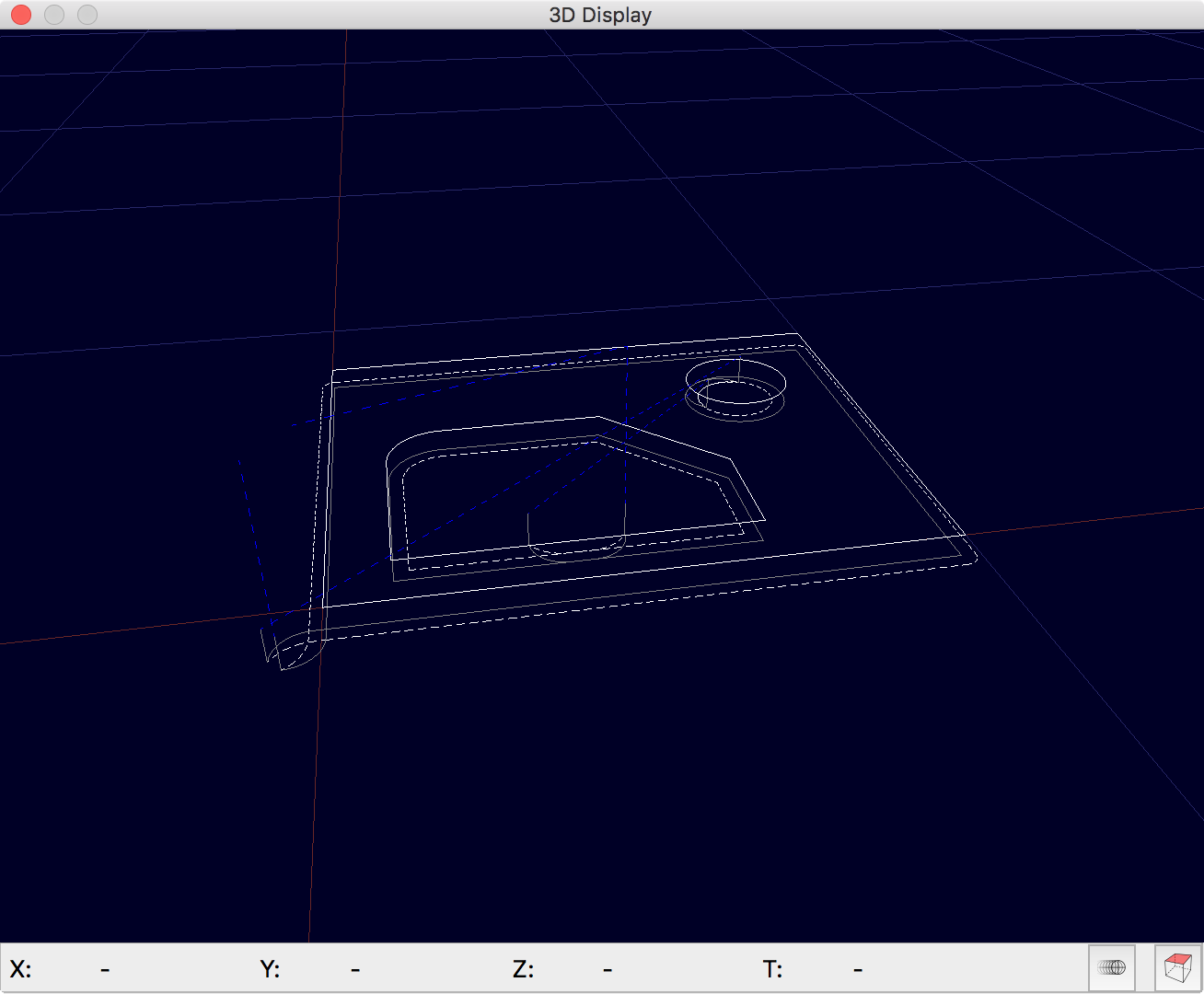Click the T value readout label
1204x994 pixels.
pyautogui.click(x=772, y=969)
